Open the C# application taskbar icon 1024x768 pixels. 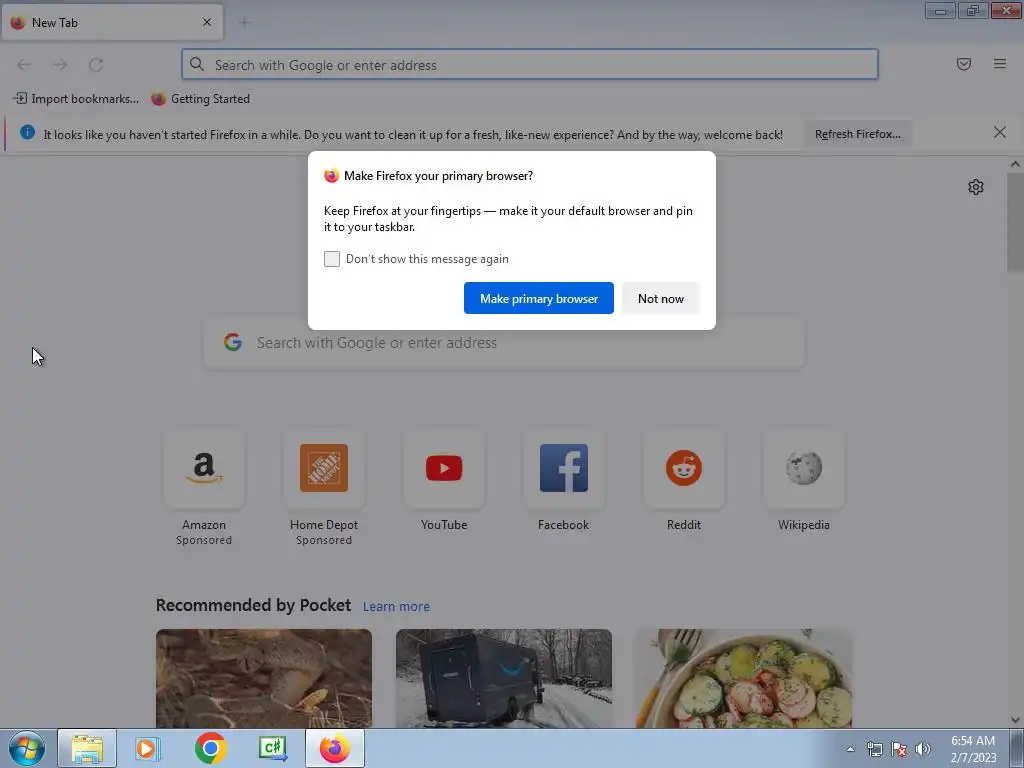point(273,748)
